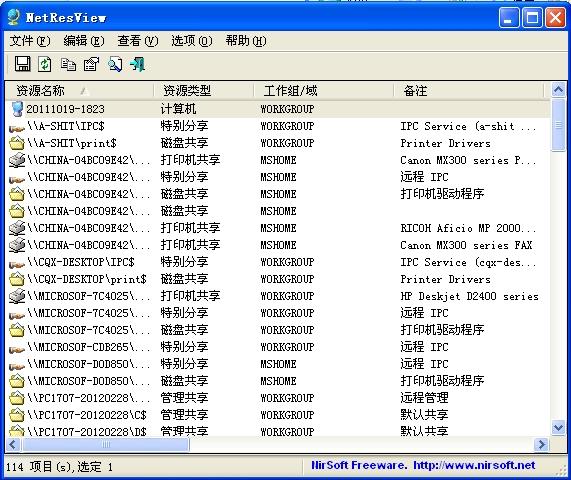Open the 编辑(E) menu
571x480 pixels.
tap(84, 41)
